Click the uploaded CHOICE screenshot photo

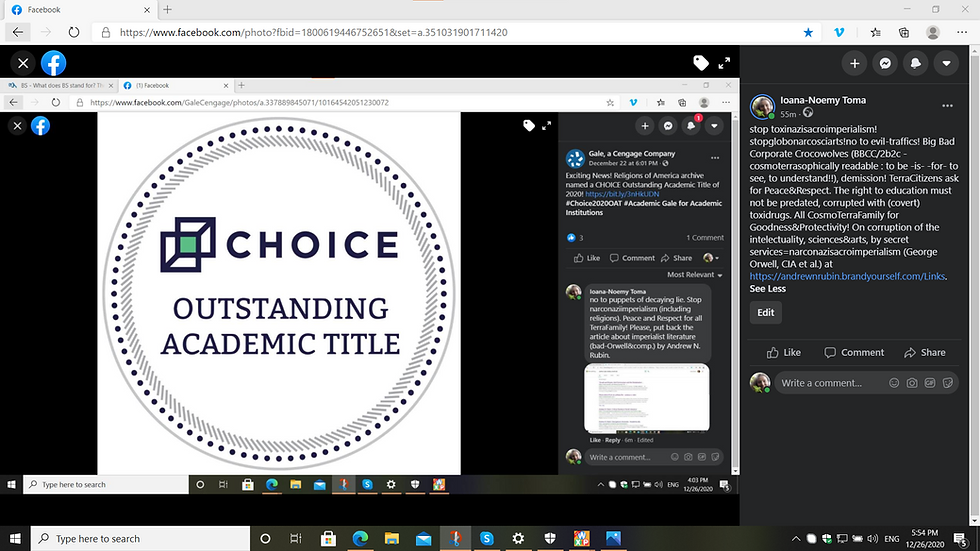click(369, 286)
